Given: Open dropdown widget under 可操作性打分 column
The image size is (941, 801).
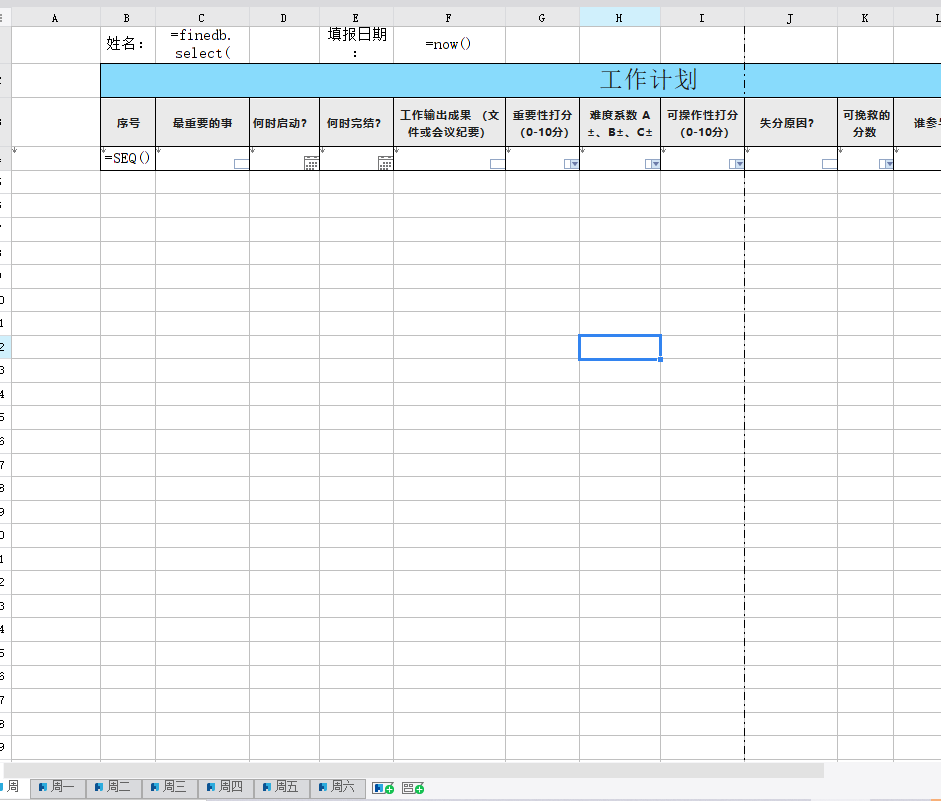Looking at the screenshot, I should (736, 164).
